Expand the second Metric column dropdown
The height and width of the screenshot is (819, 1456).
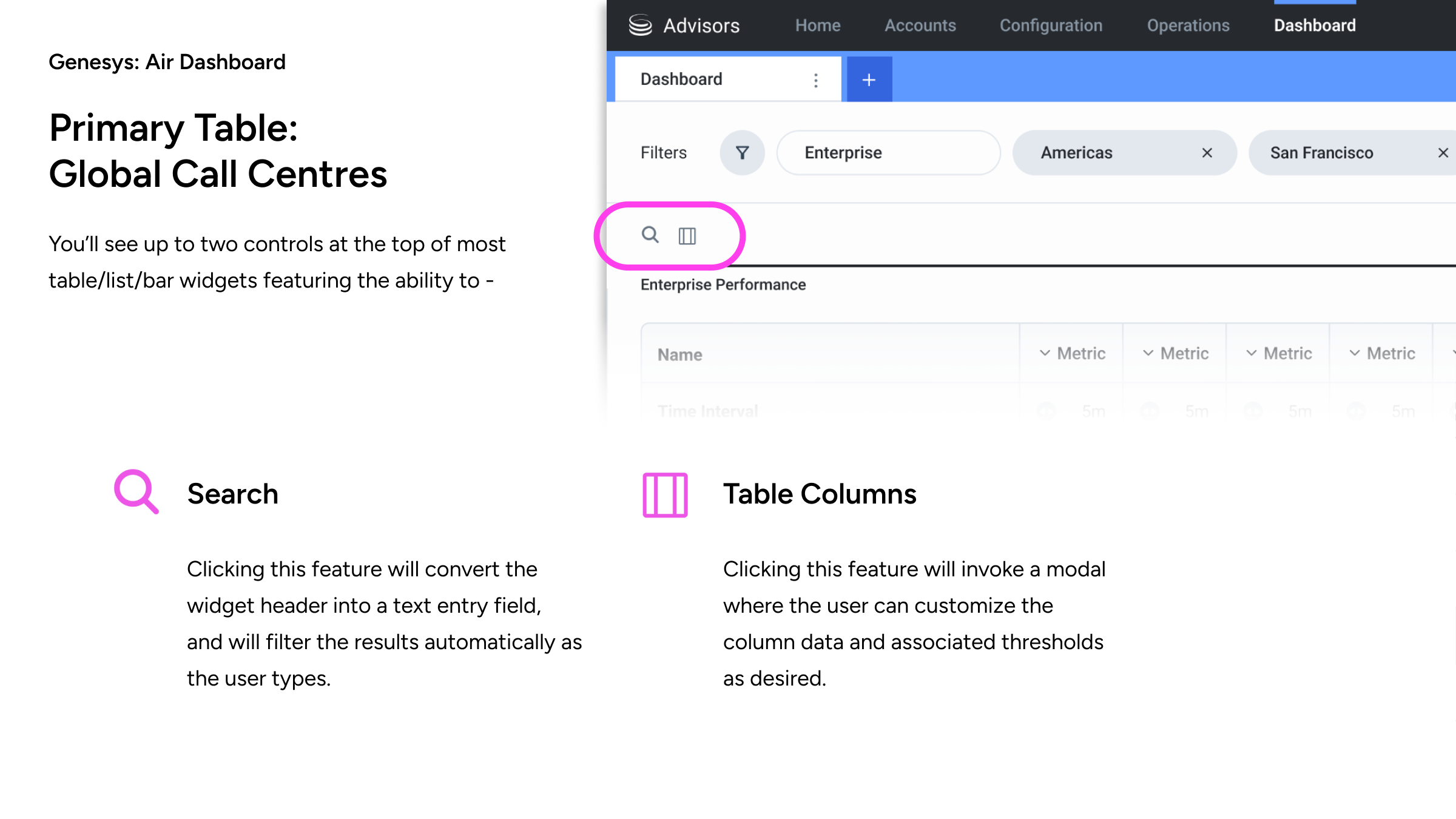1148,353
